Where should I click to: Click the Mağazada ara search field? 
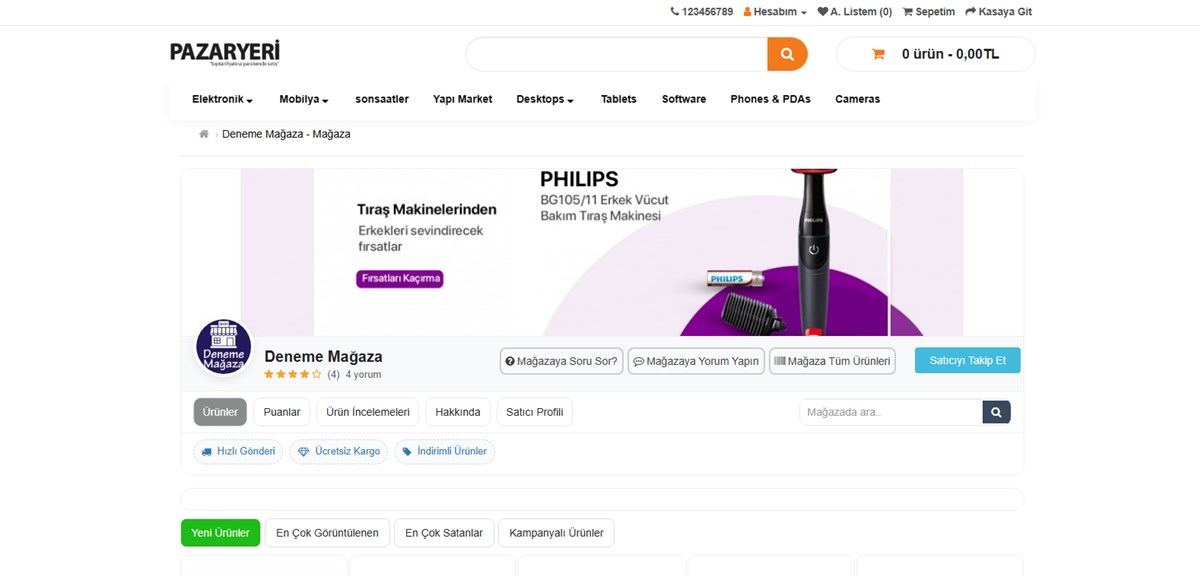tap(891, 412)
